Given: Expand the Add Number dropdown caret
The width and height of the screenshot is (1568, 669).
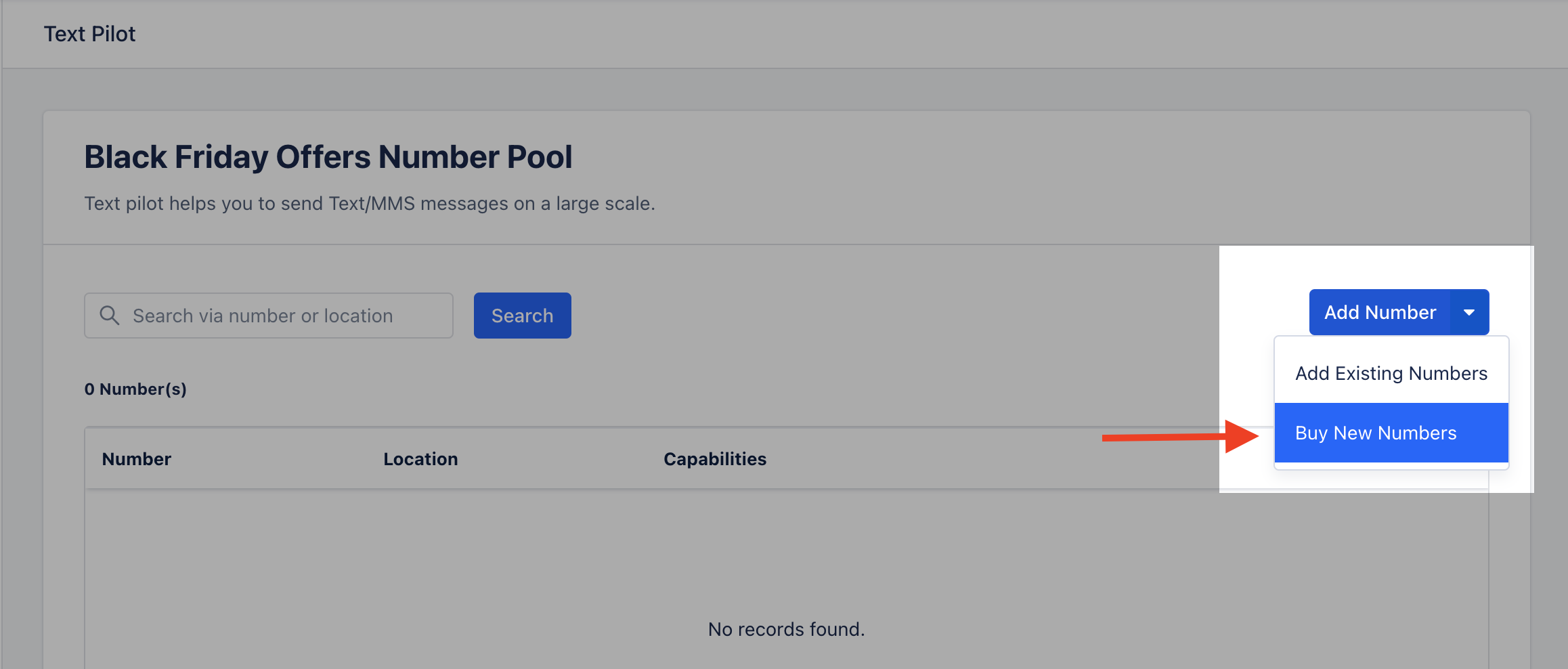Looking at the screenshot, I should coord(1469,312).
